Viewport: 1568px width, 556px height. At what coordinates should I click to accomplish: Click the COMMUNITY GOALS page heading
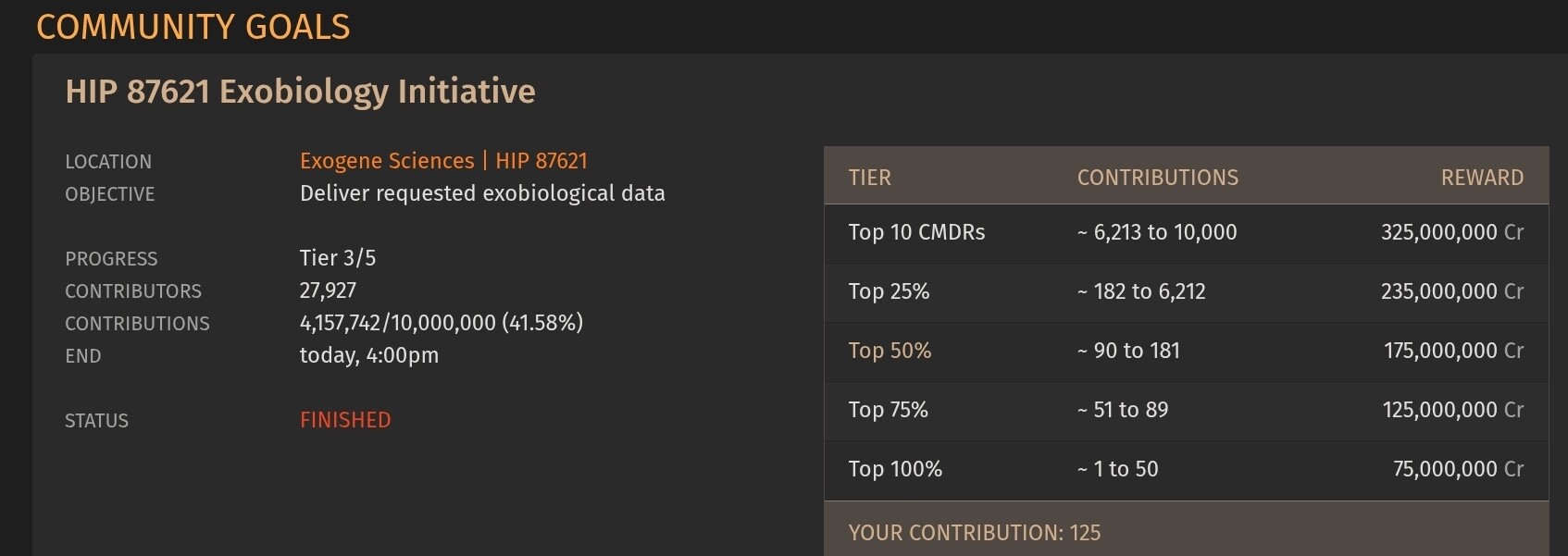[193, 27]
